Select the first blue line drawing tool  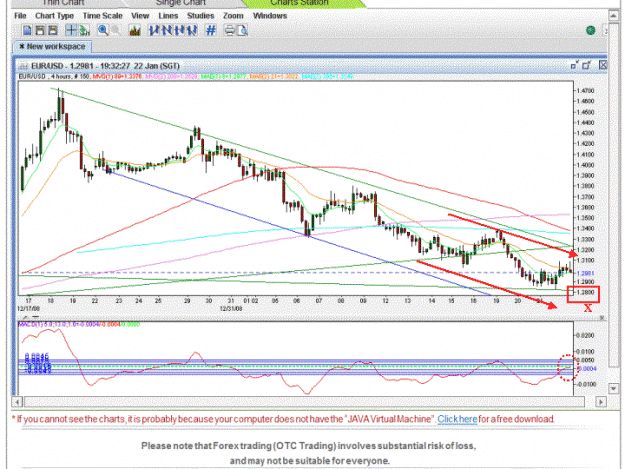pyautogui.click(x=154, y=31)
